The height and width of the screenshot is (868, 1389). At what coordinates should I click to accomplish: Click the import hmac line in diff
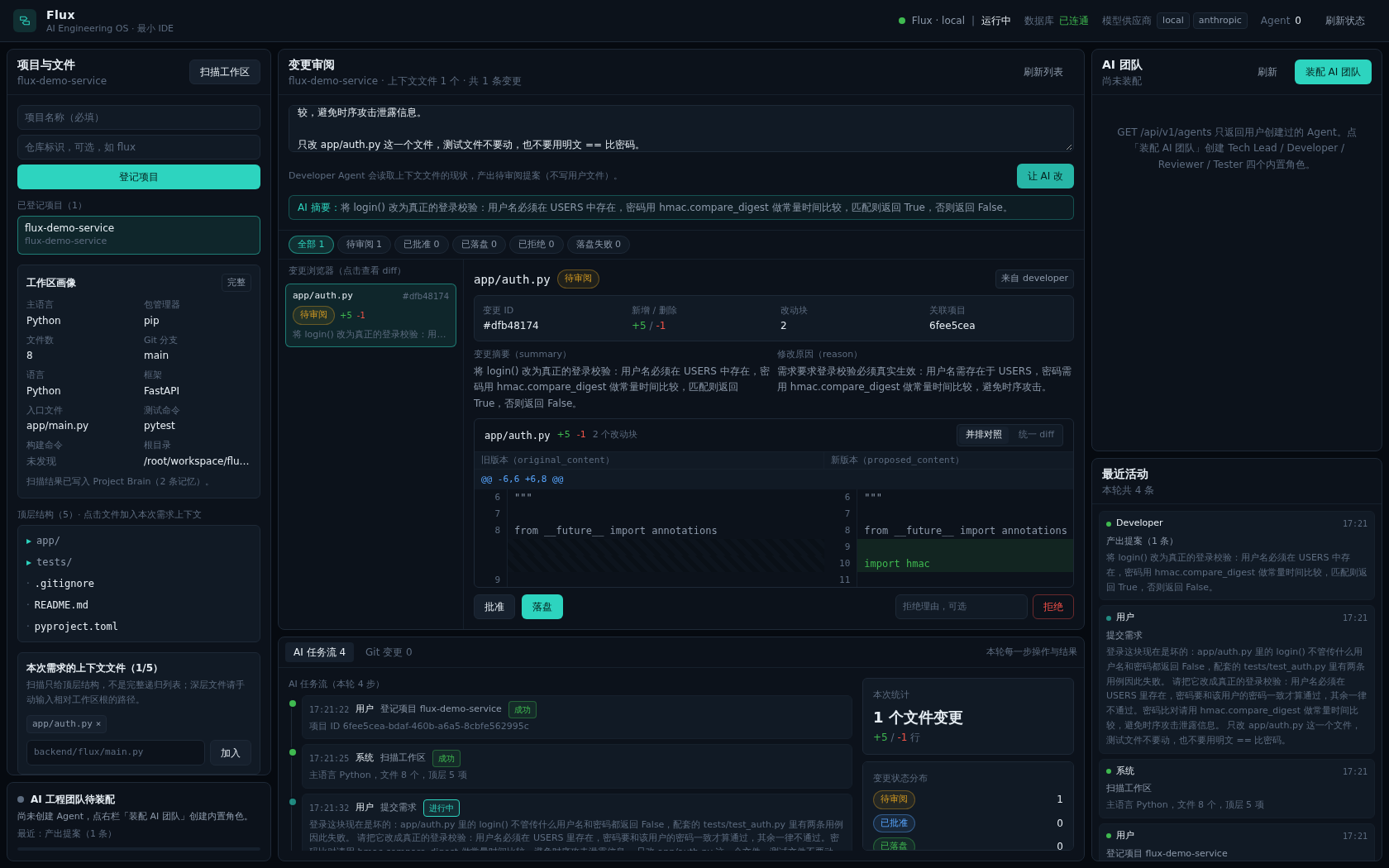pyautogui.click(x=965, y=564)
